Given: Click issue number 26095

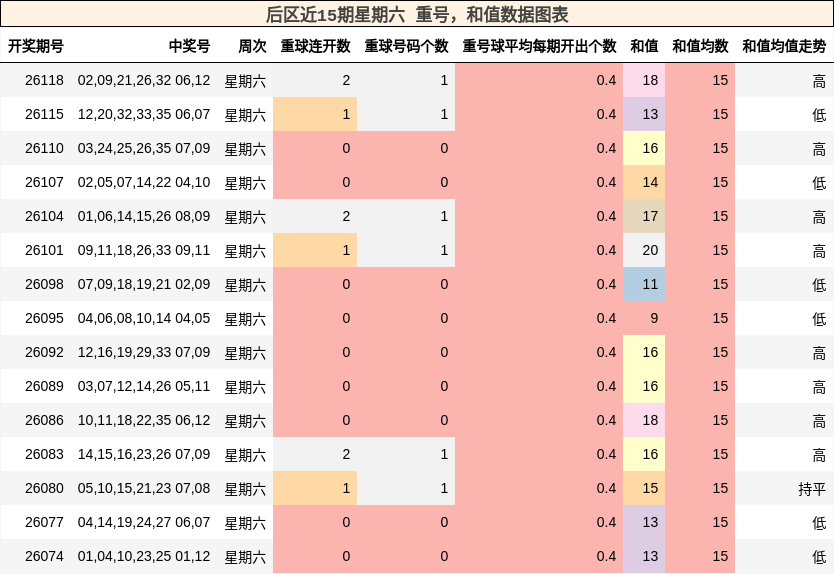Looking at the screenshot, I should click(x=44, y=319).
